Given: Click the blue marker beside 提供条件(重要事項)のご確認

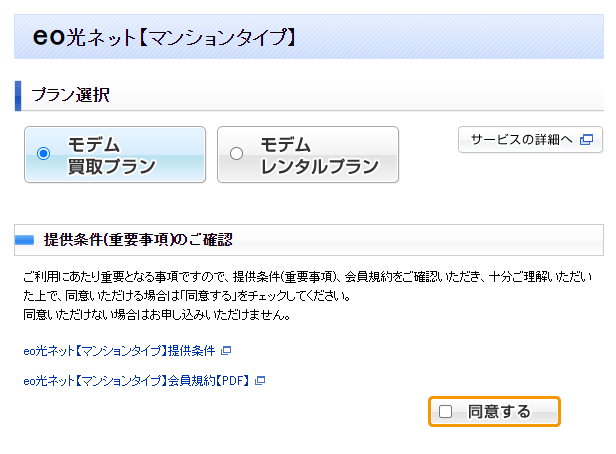Looking at the screenshot, I should (24, 240).
